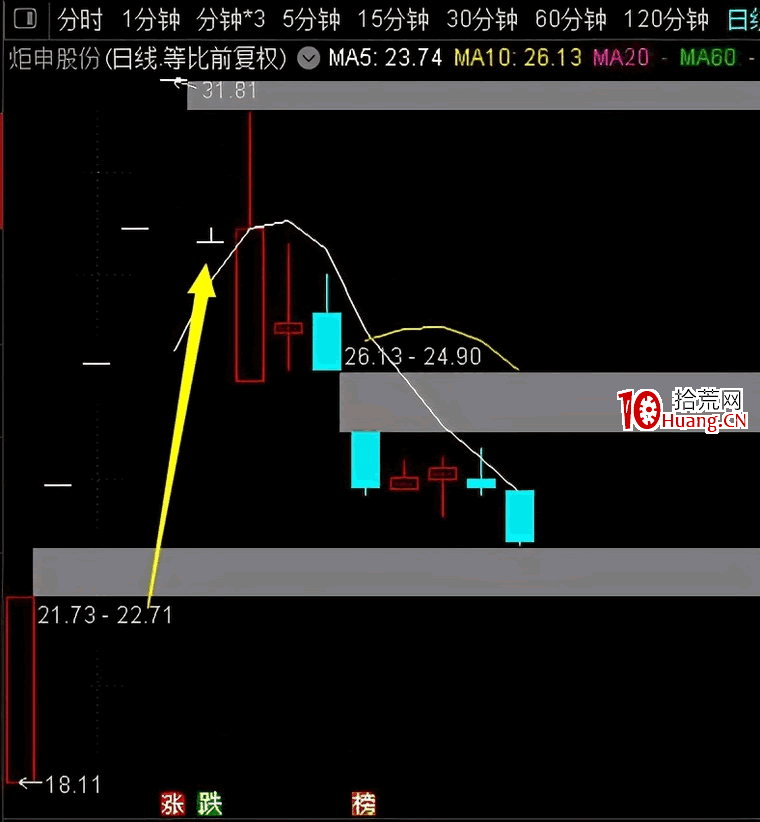This screenshot has width=760, height=822.
Task: Select the last cyan candlestick on the right
Action: (519, 516)
